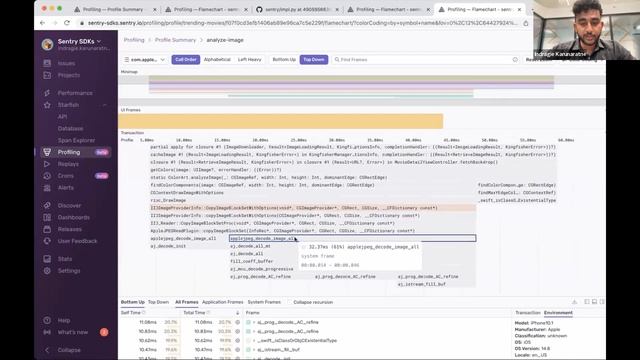This screenshot has width=640, height=360.
Task: Open What's new broadcast icon
Action: pyautogui.click(x=47, y=332)
